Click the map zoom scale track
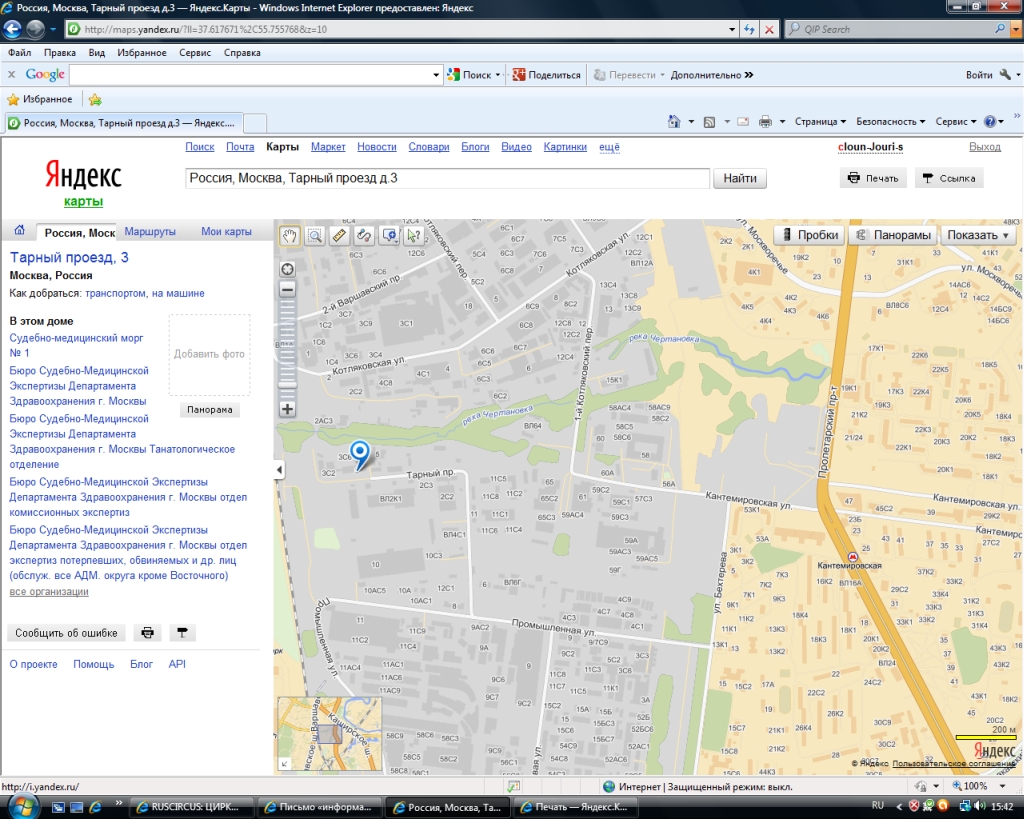Viewport: 1024px width, 819px height. [287, 340]
